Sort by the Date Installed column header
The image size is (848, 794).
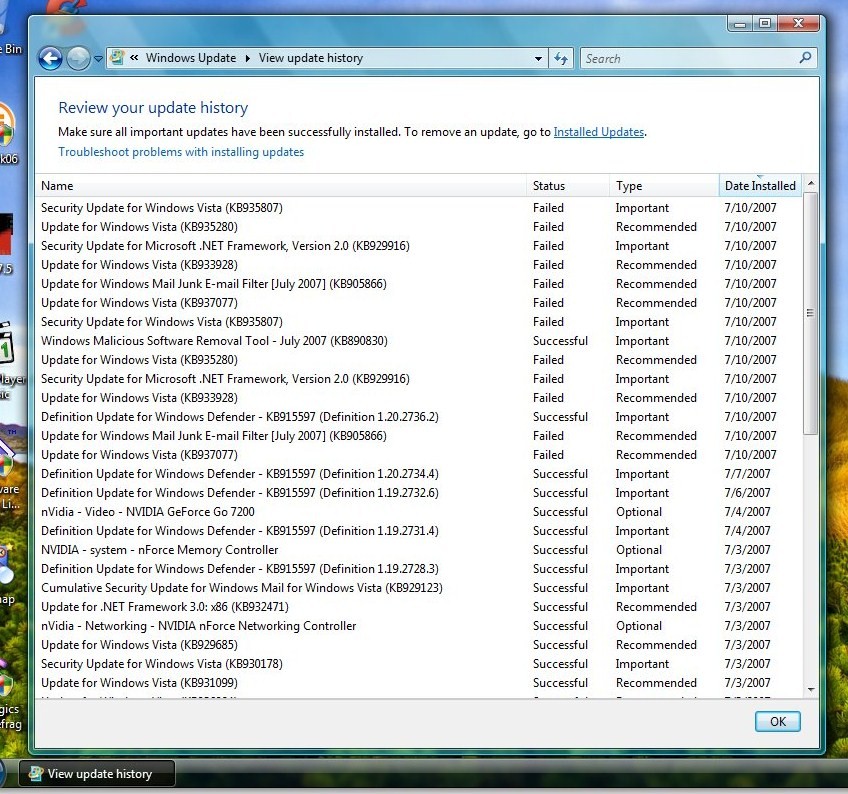coord(760,186)
